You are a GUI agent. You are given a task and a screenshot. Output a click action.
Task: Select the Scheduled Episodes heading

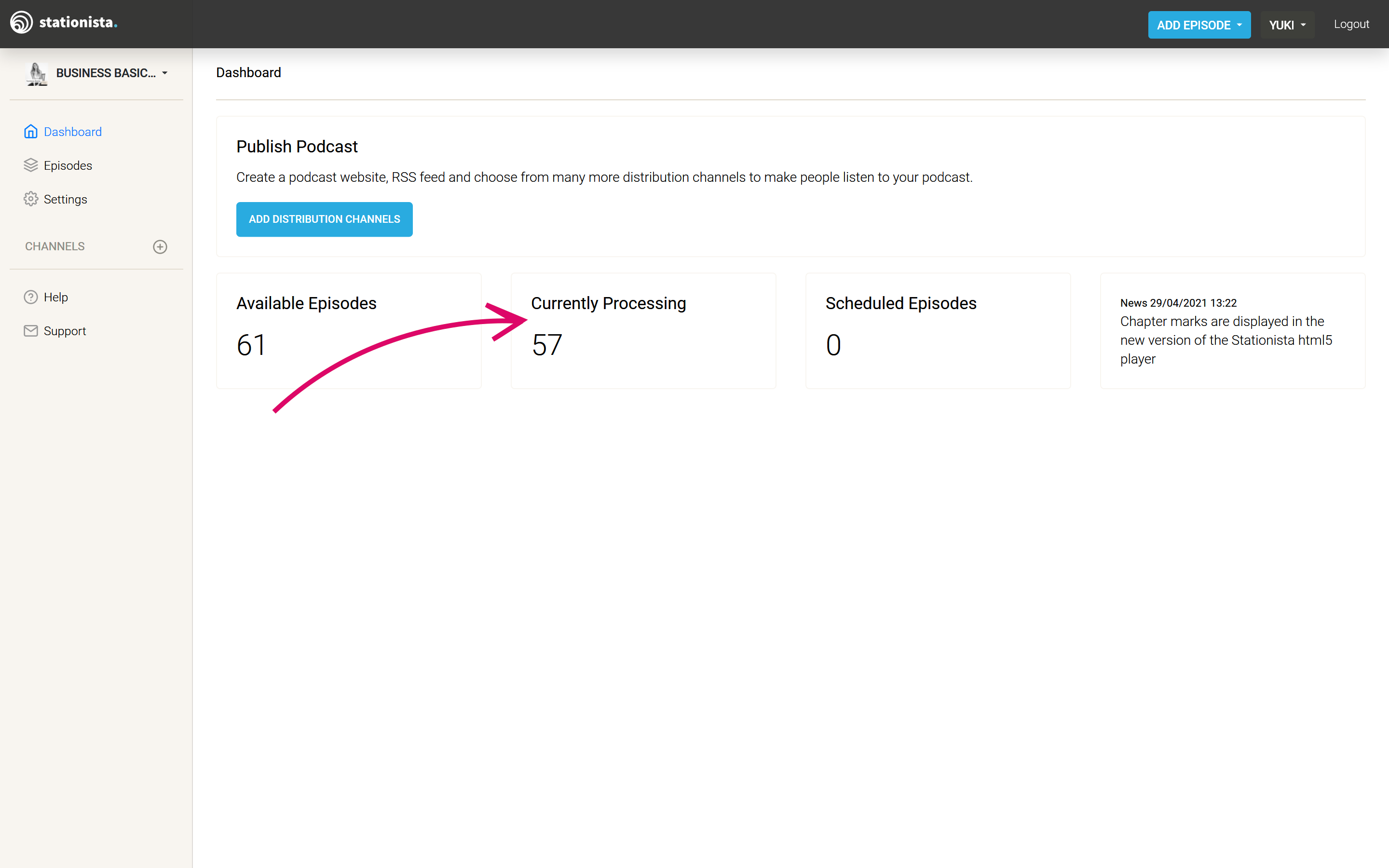click(x=901, y=303)
